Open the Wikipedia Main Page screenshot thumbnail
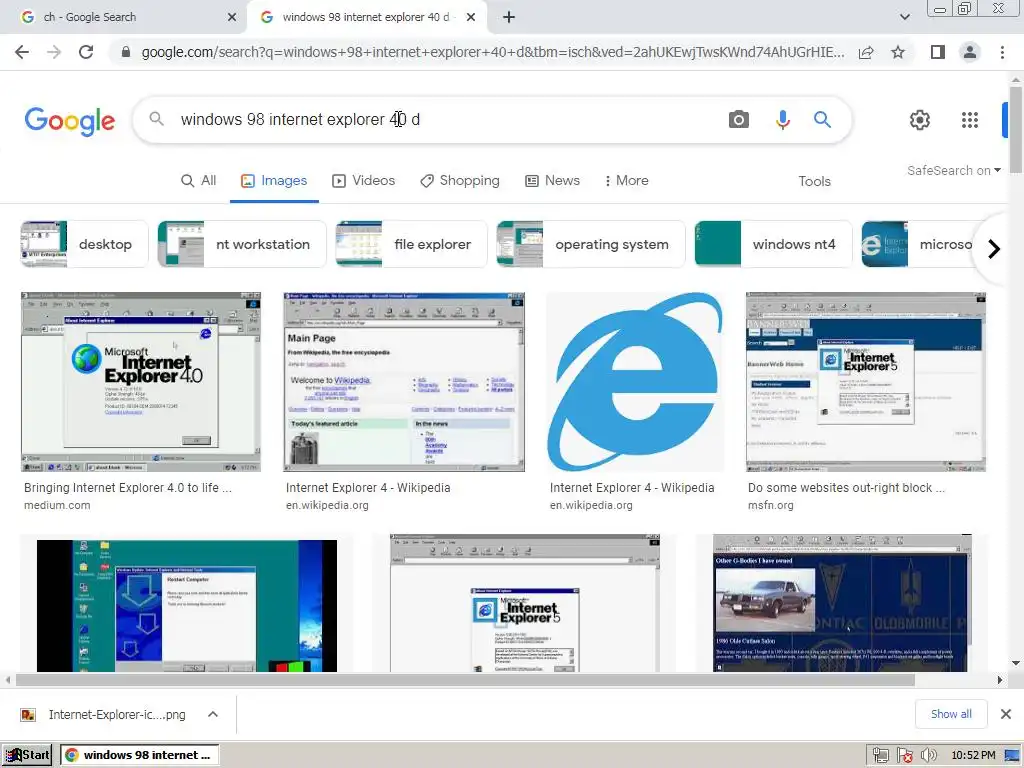 point(404,381)
